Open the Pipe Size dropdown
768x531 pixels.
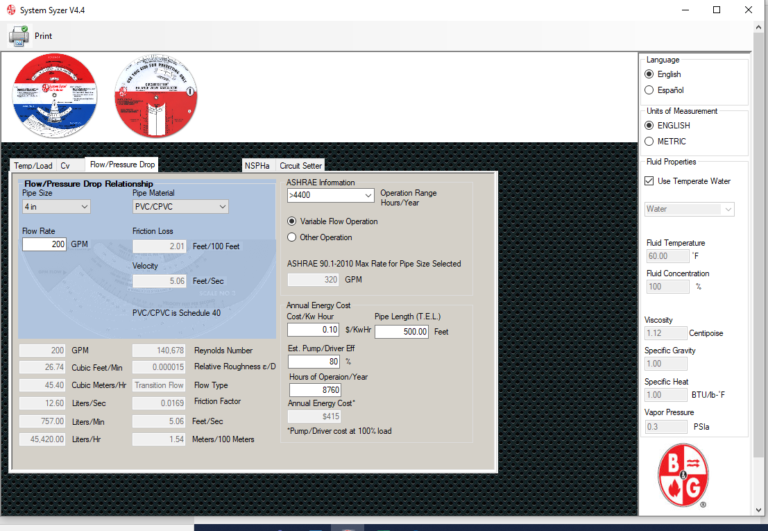(x=56, y=207)
